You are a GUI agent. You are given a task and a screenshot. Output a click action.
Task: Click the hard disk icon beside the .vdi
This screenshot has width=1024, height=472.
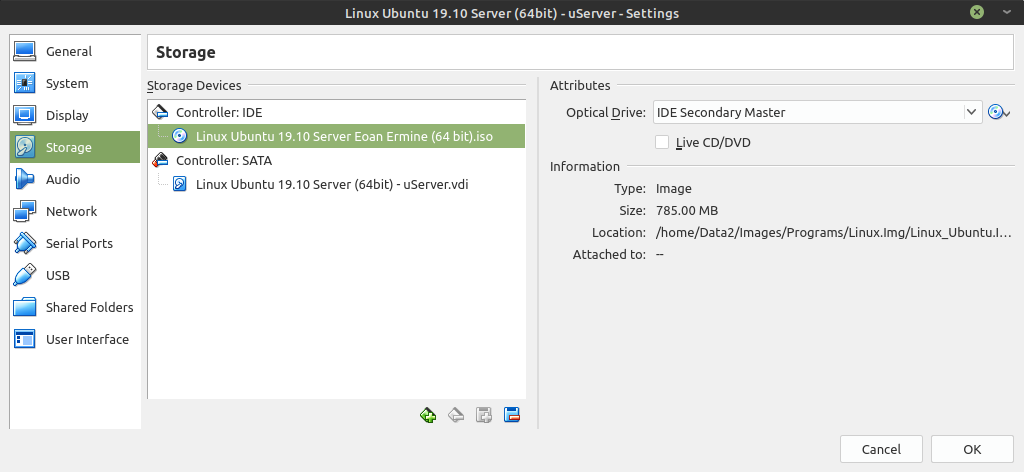180,184
